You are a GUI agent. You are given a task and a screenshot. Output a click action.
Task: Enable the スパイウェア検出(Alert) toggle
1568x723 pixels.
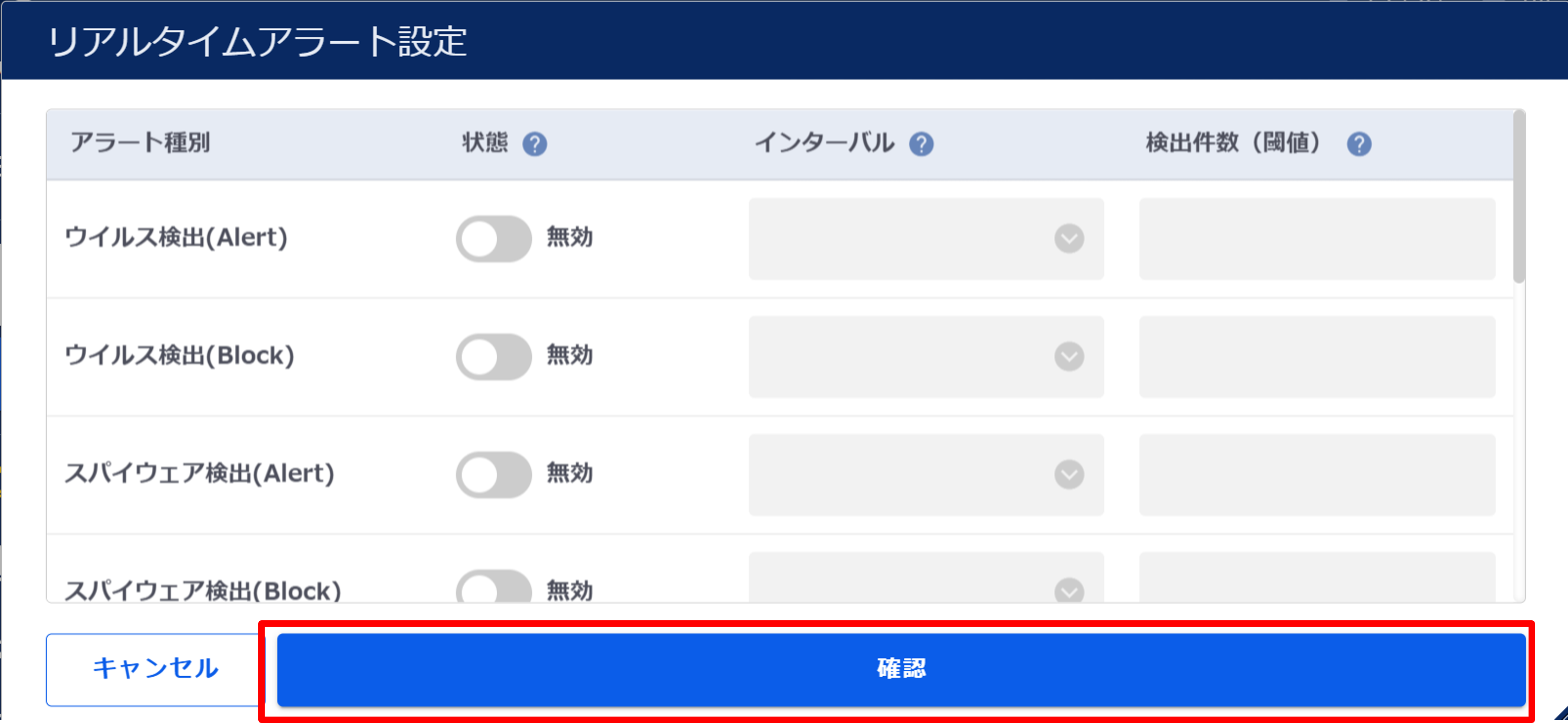pos(494,475)
